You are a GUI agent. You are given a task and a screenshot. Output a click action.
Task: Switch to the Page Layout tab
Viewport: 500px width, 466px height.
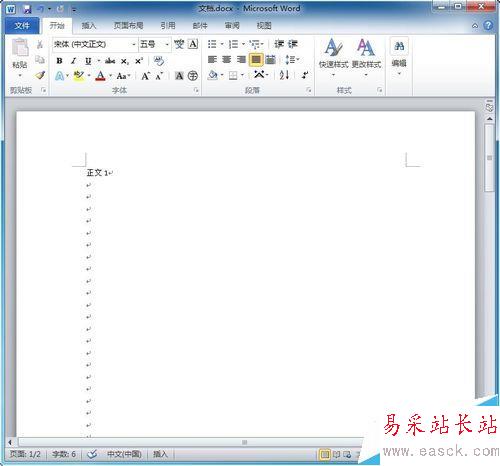point(128,26)
